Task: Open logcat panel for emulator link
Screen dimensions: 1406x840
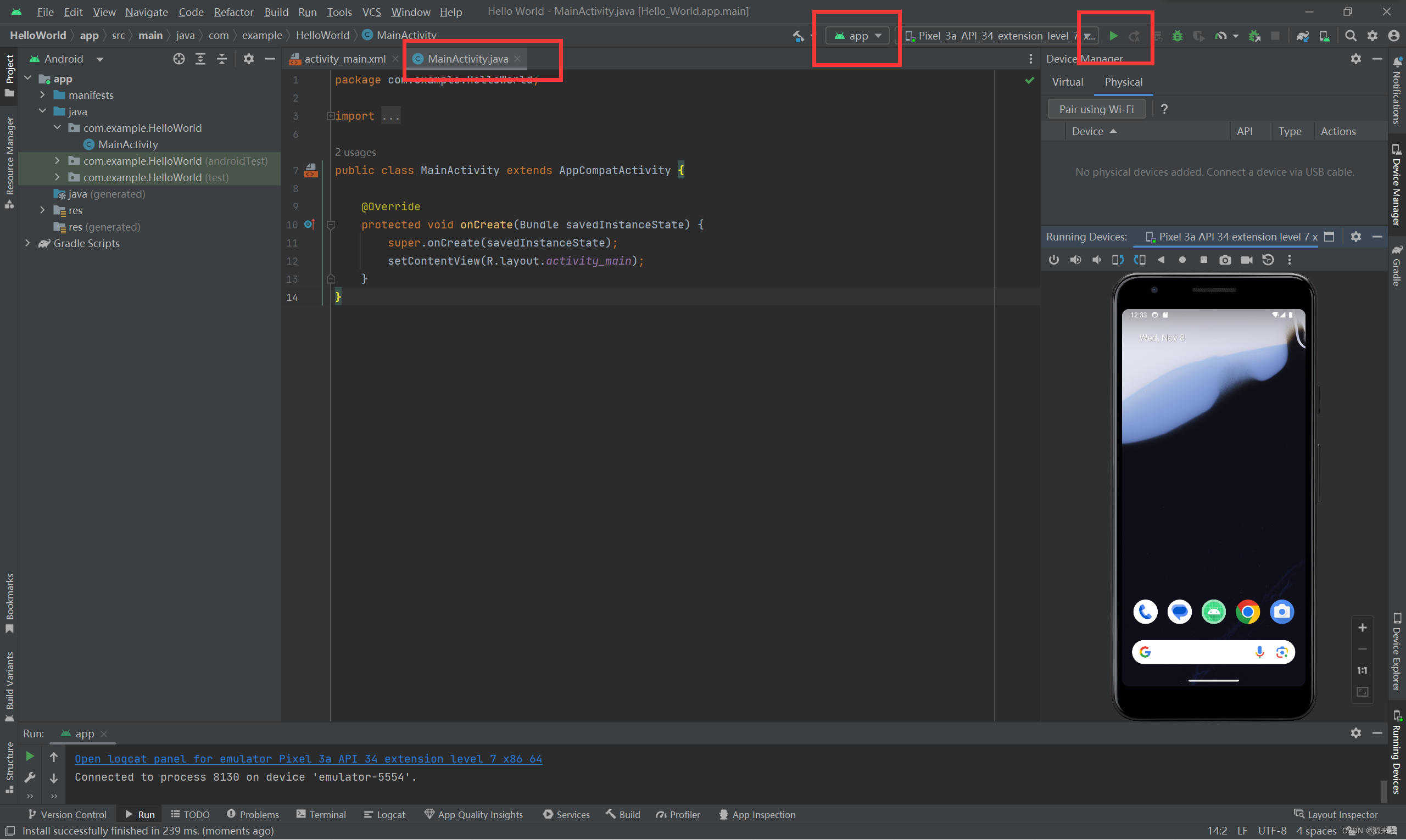Action: pyautogui.click(x=308, y=759)
